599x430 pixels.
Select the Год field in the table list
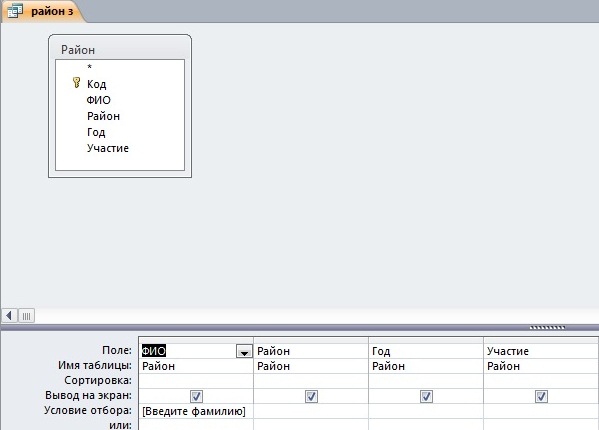click(96, 132)
